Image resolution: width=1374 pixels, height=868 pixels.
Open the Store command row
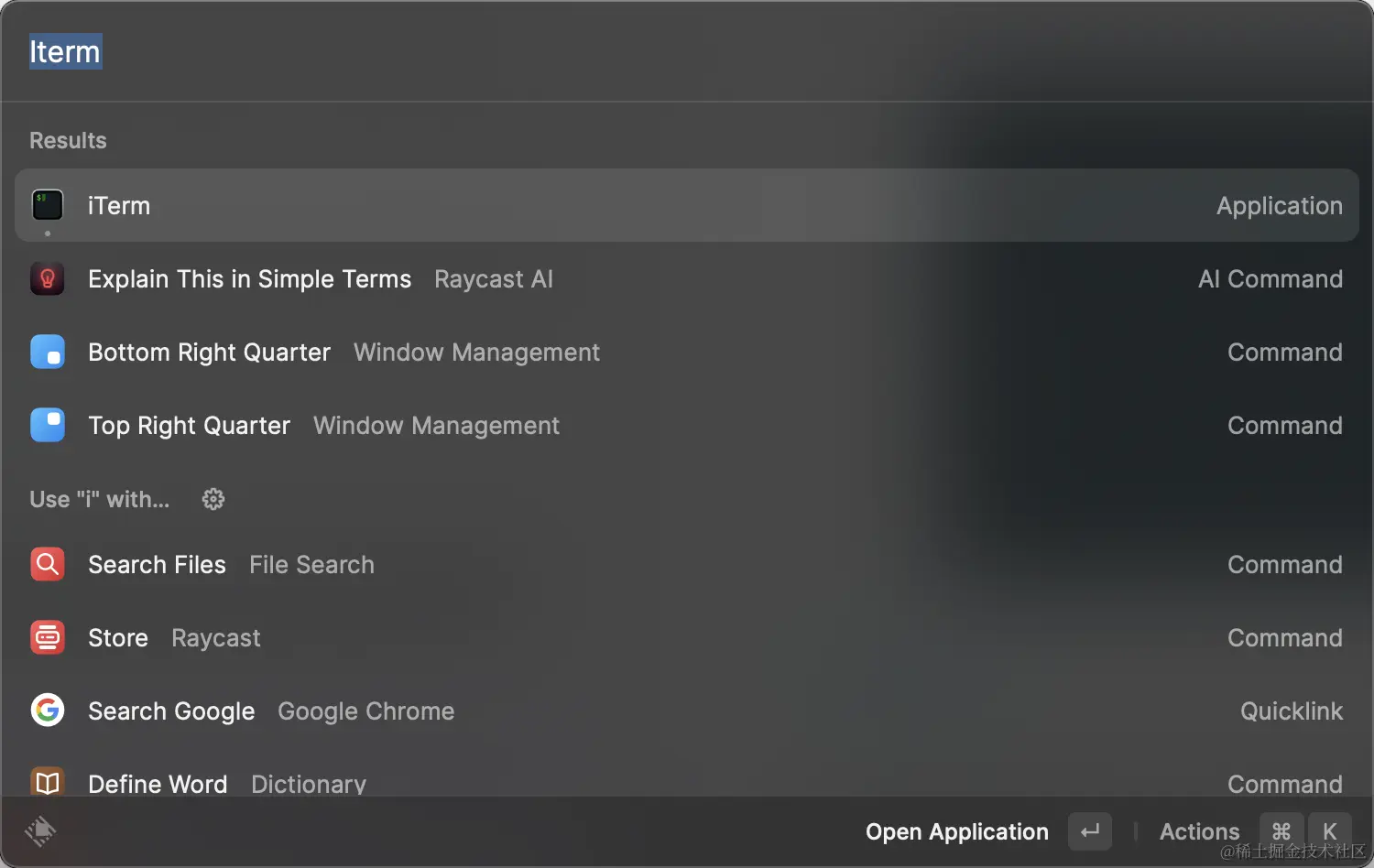coord(687,637)
